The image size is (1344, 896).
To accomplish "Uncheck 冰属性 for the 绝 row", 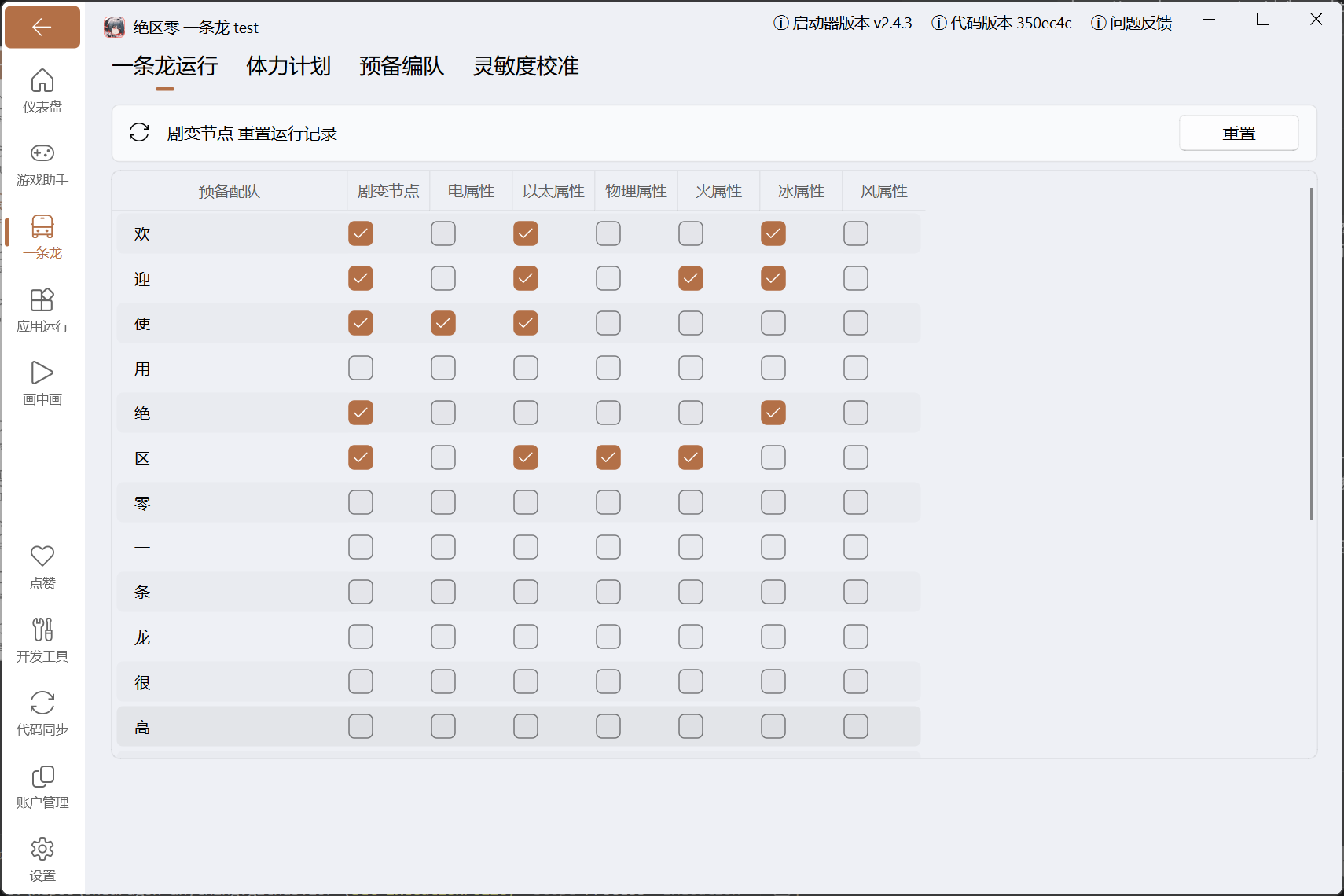I will coord(773,413).
